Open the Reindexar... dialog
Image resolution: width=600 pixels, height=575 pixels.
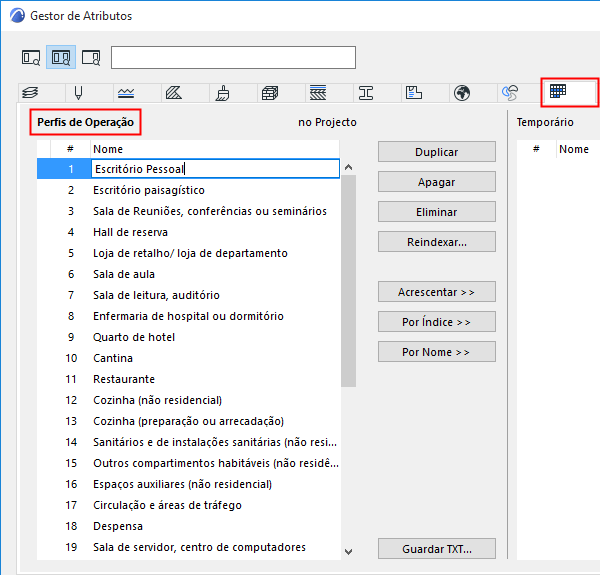coord(437,242)
